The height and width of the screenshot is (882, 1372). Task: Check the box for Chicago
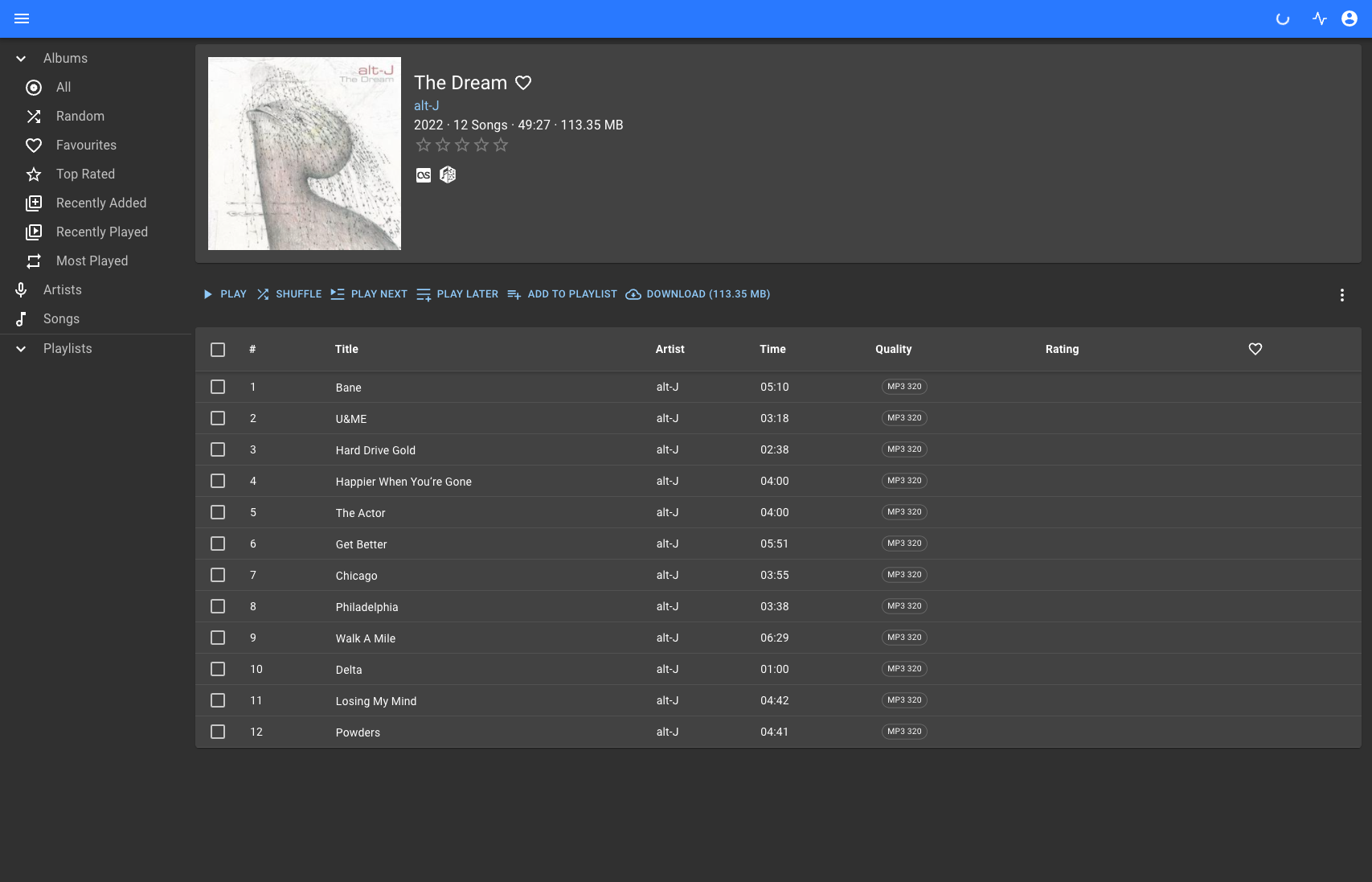[x=218, y=575]
